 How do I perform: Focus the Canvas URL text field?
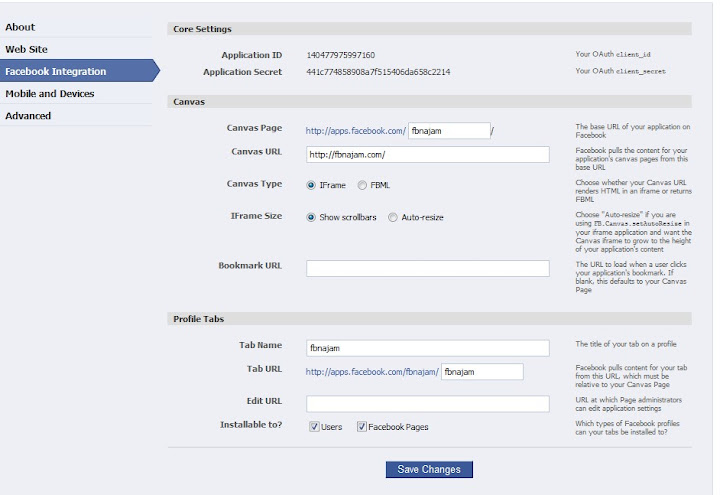click(x=427, y=154)
